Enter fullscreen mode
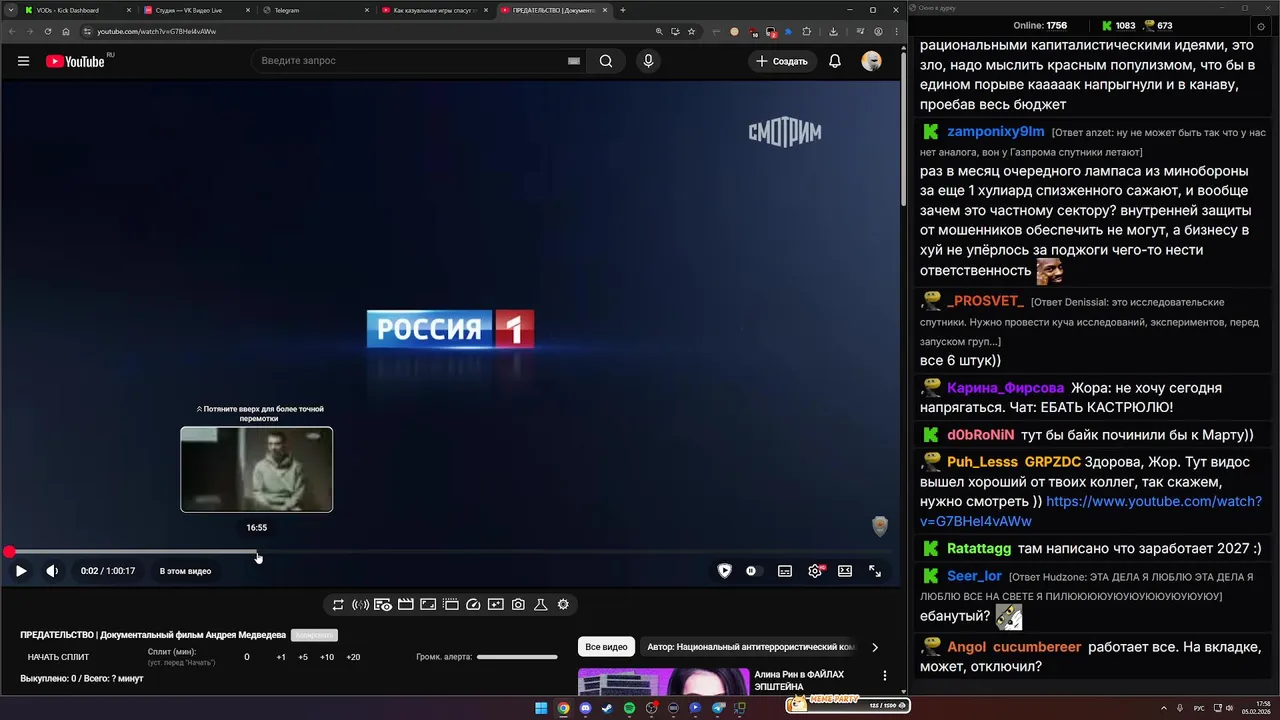Viewport: 1280px width, 720px height. (875, 571)
